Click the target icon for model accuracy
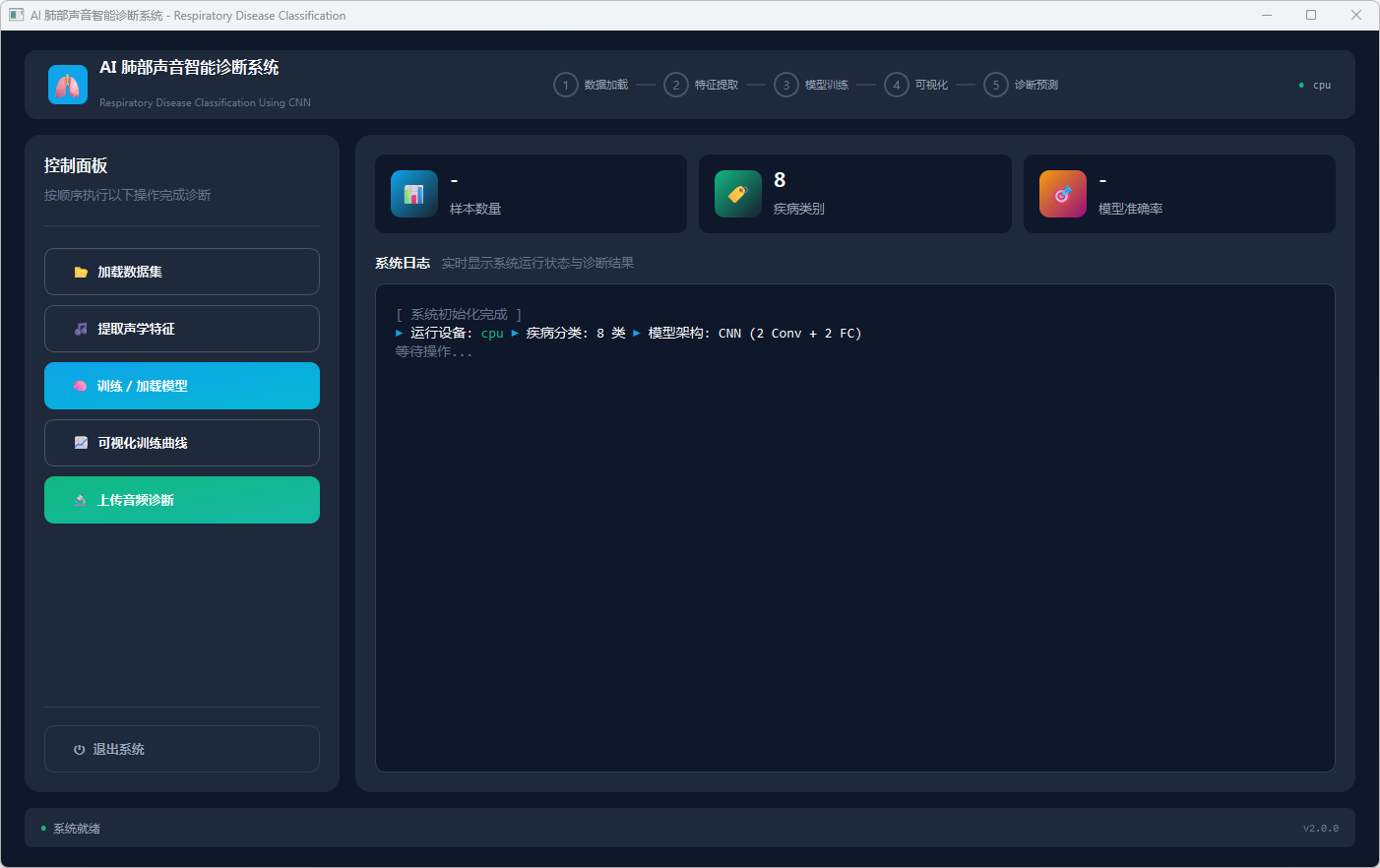The height and width of the screenshot is (868, 1380). pos(1063,194)
